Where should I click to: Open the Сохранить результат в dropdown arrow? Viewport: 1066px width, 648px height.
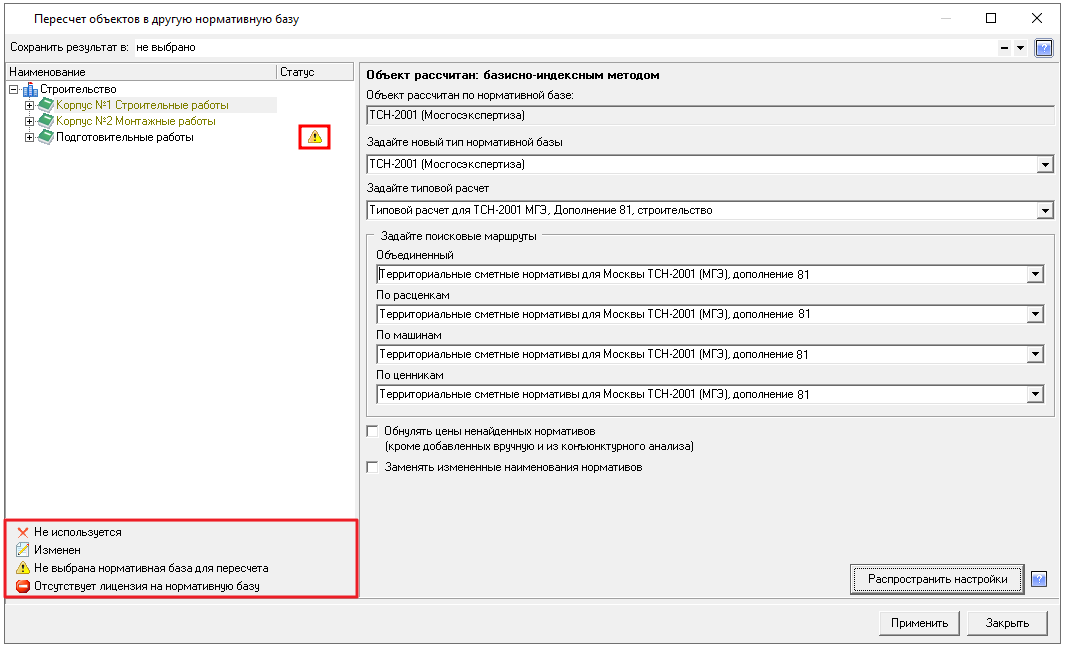tap(1020, 48)
